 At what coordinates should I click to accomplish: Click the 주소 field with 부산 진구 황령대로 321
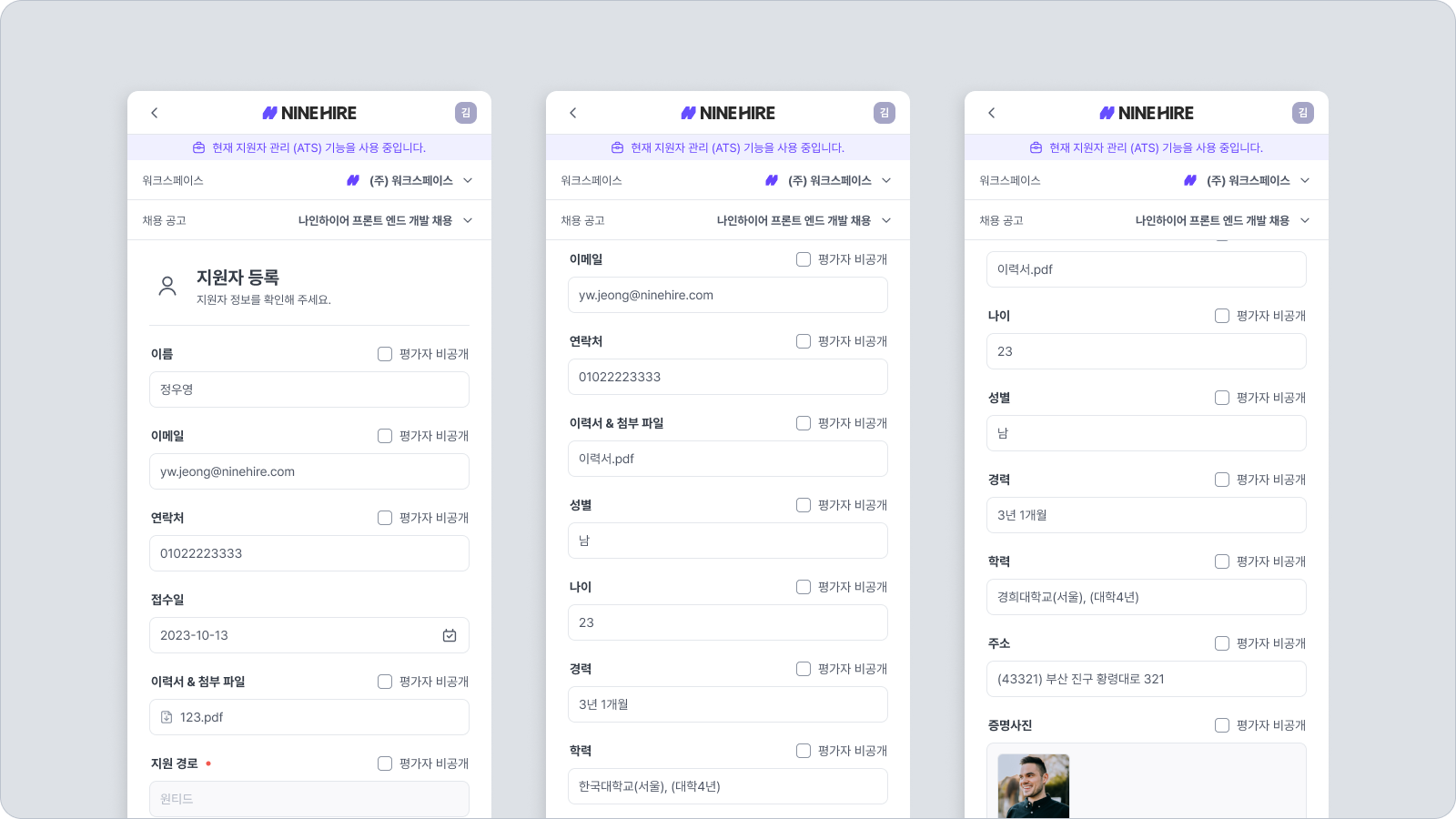1147,679
